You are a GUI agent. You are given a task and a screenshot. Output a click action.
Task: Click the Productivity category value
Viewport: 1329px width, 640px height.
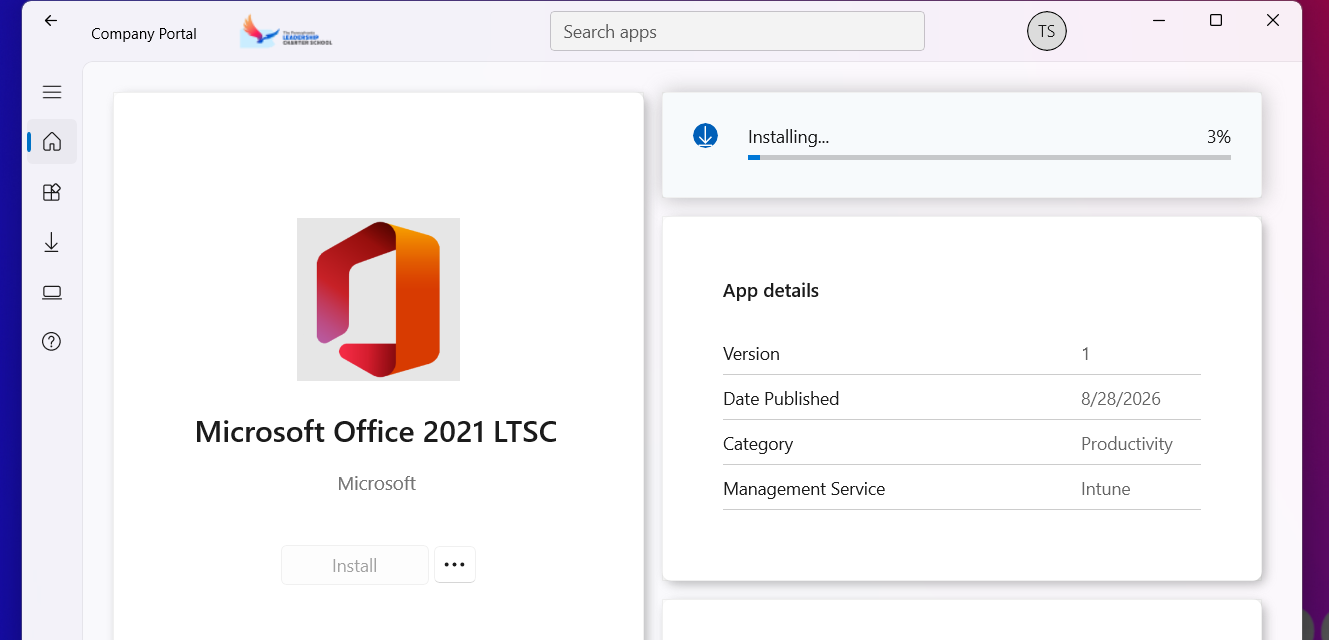(1127, 444)
